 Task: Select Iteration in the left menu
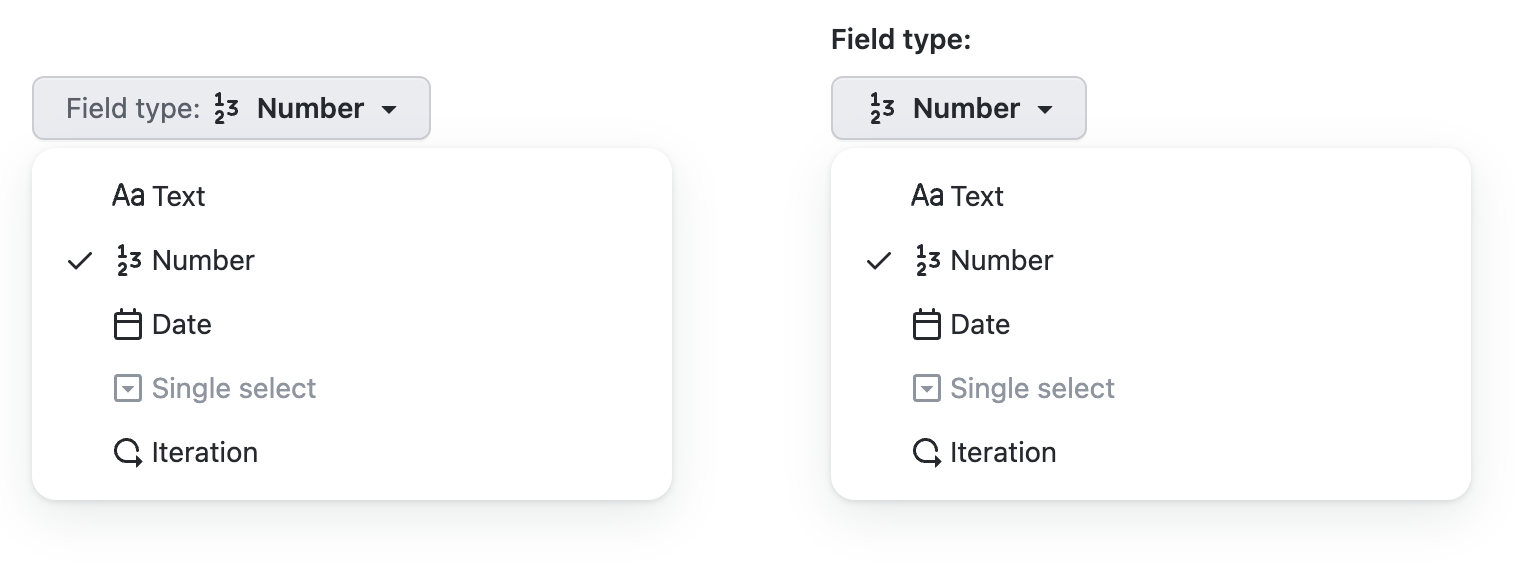pos(204,453)
